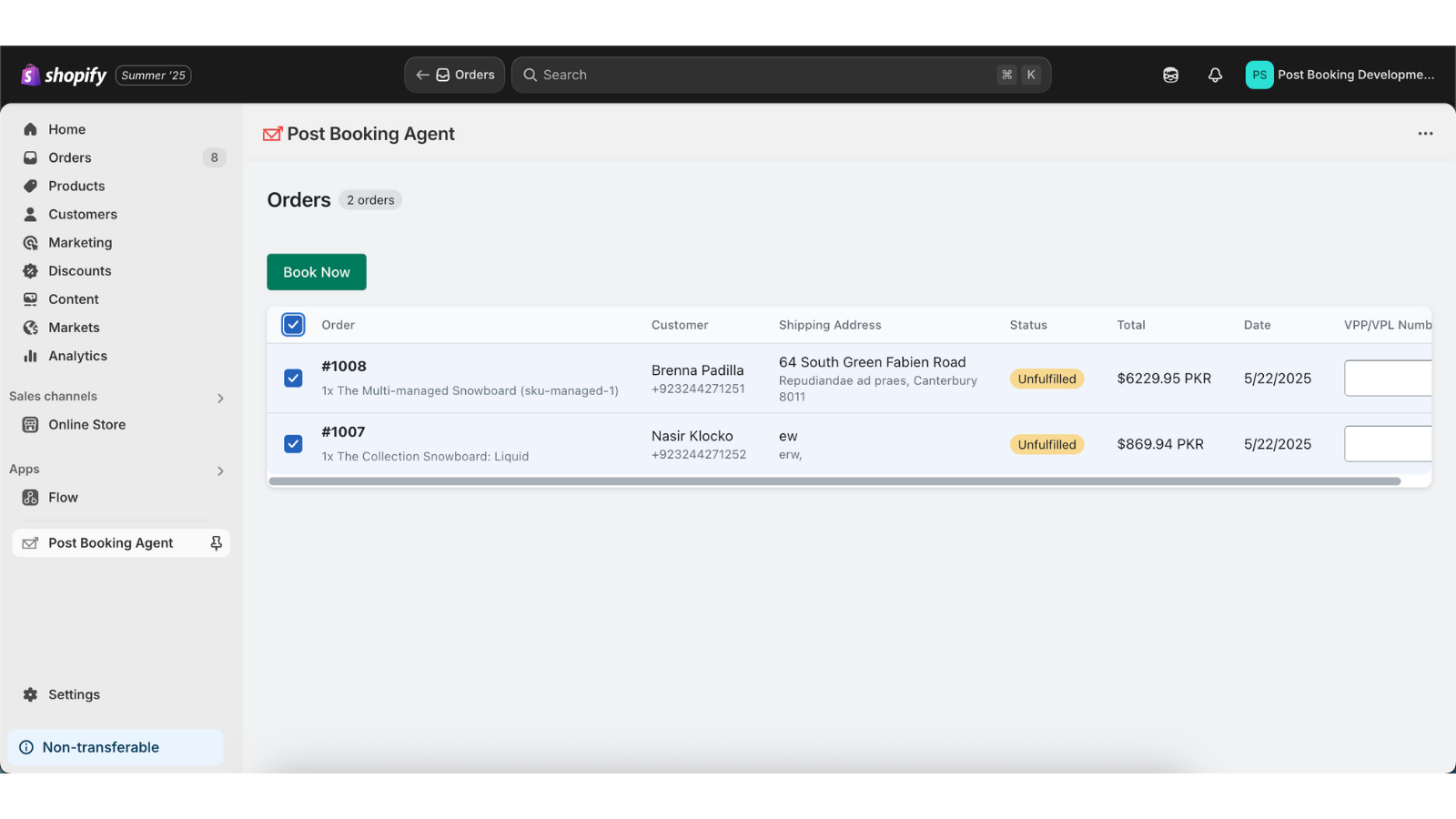The width and height of the screenshot is (1456, 819).
Task: Click the 2 orders count badge
Action: [x=370, y=200]
